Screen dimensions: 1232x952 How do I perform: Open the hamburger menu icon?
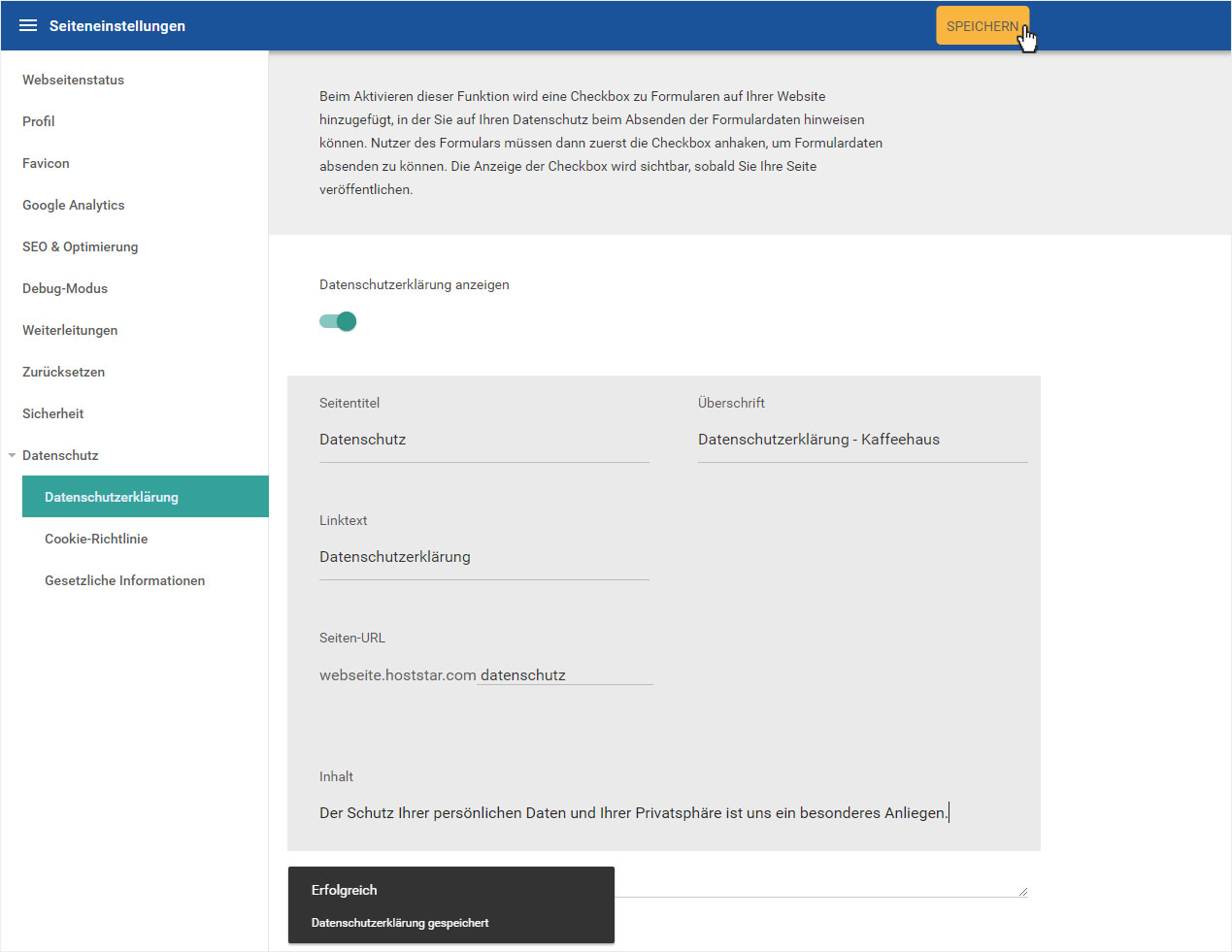tap(28, 26)
